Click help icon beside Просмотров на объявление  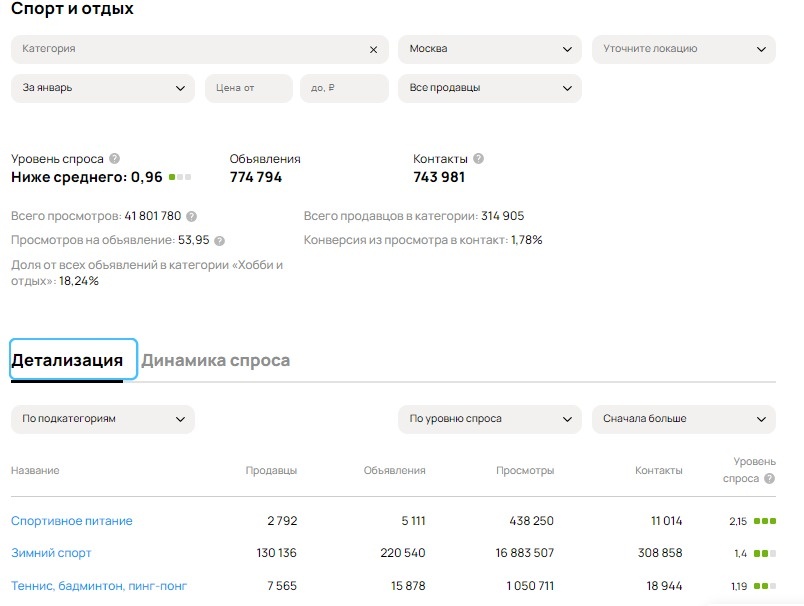pyautogui.click(x=220, y=240)
